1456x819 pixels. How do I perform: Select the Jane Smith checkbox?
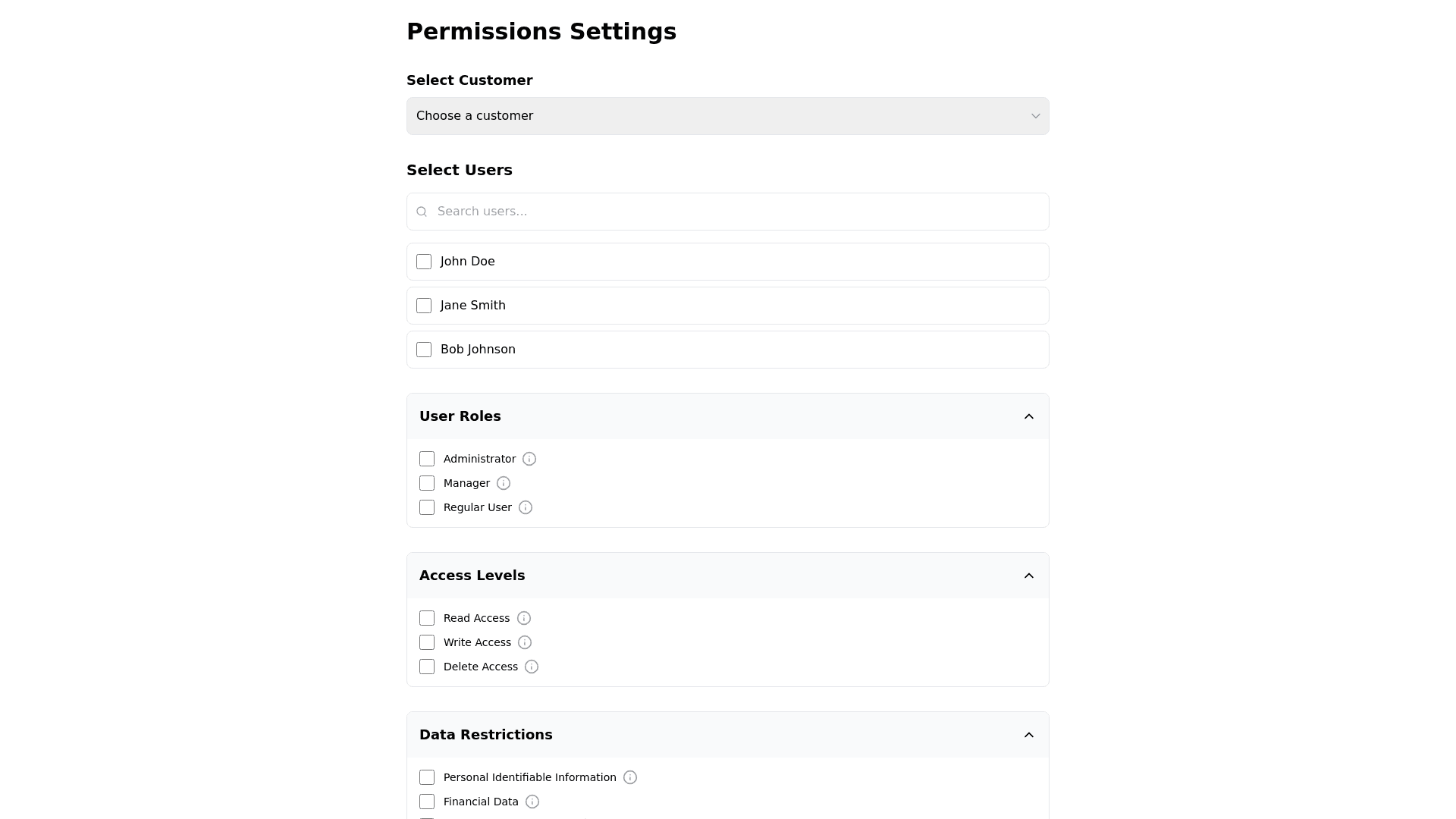[x=424, y=306]
